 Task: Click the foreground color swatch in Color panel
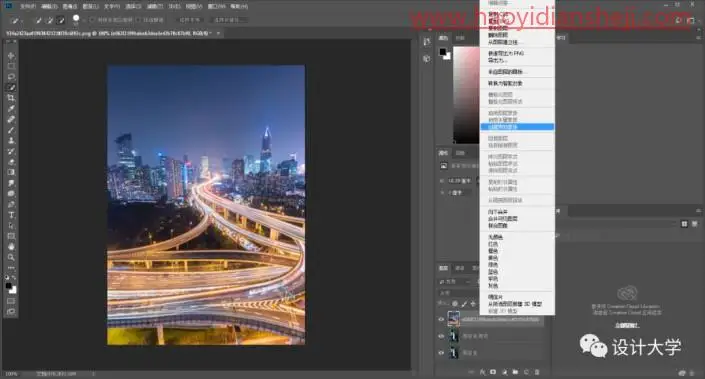point(443,52)
